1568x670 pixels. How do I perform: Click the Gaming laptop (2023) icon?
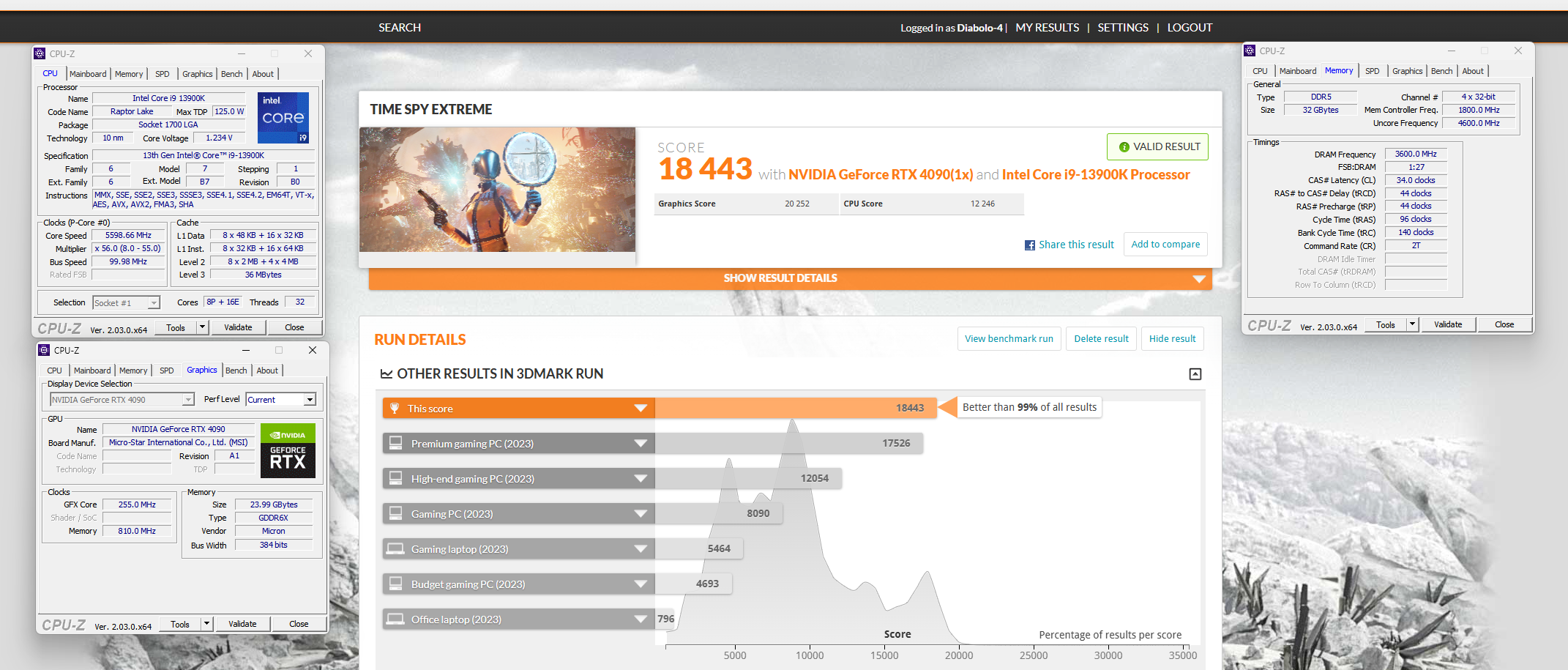(395, 548)
